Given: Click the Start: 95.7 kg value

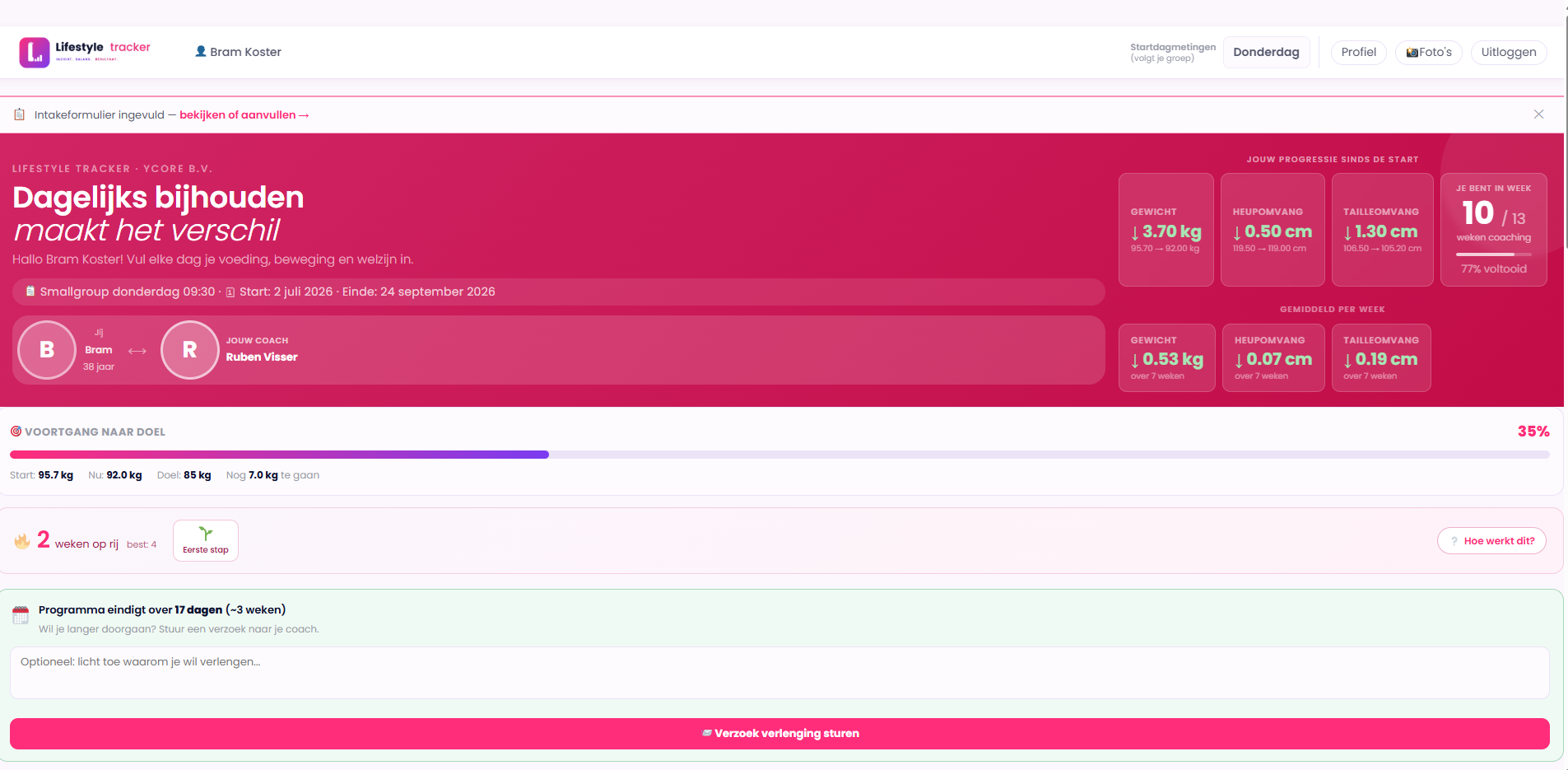Looking at the screenshot, I should point(41,475).
